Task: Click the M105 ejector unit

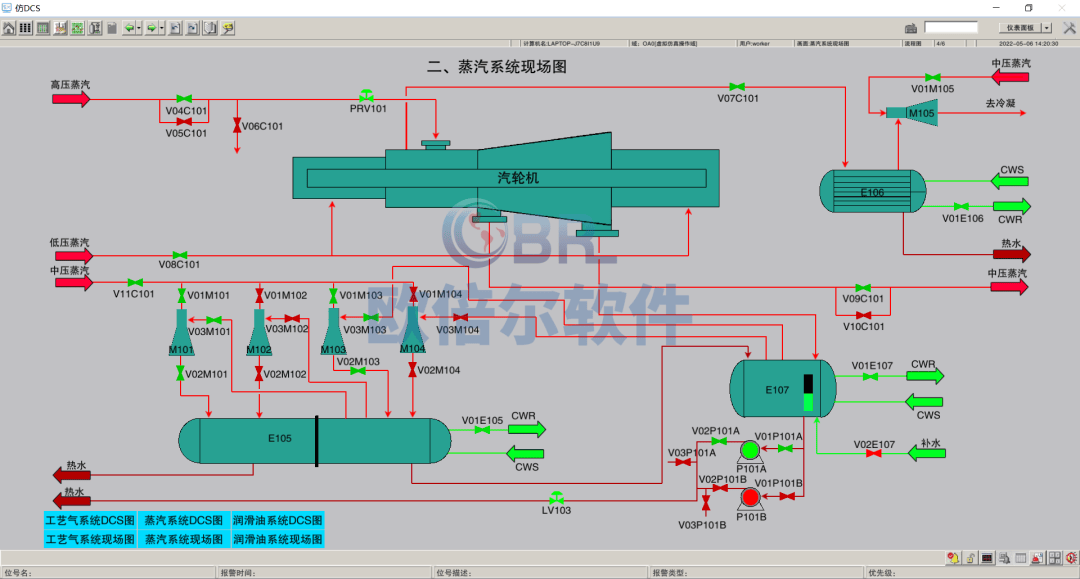Action: click(x=911, y=113)
